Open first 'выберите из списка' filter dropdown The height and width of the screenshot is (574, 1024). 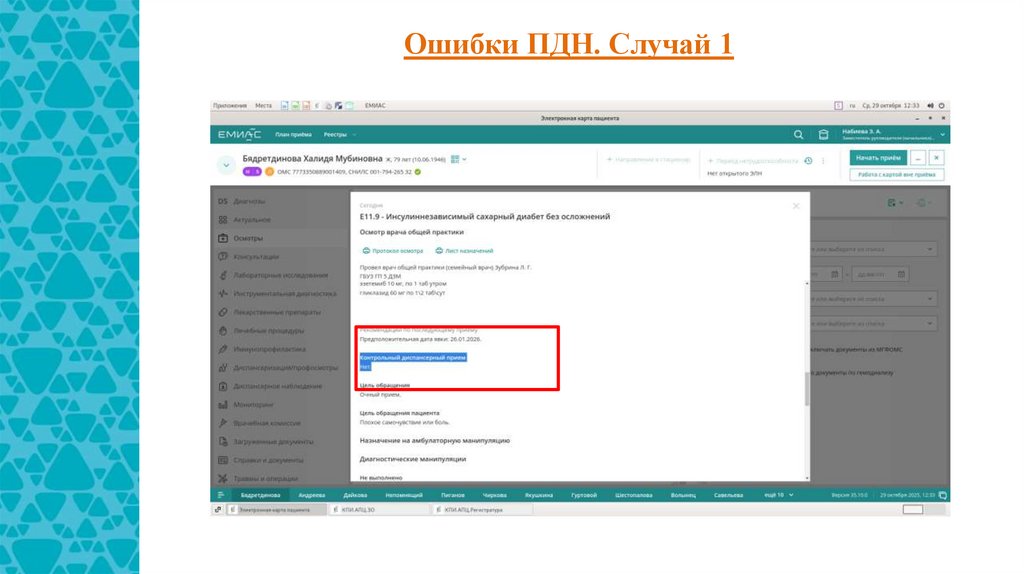(x=874, y=249)
